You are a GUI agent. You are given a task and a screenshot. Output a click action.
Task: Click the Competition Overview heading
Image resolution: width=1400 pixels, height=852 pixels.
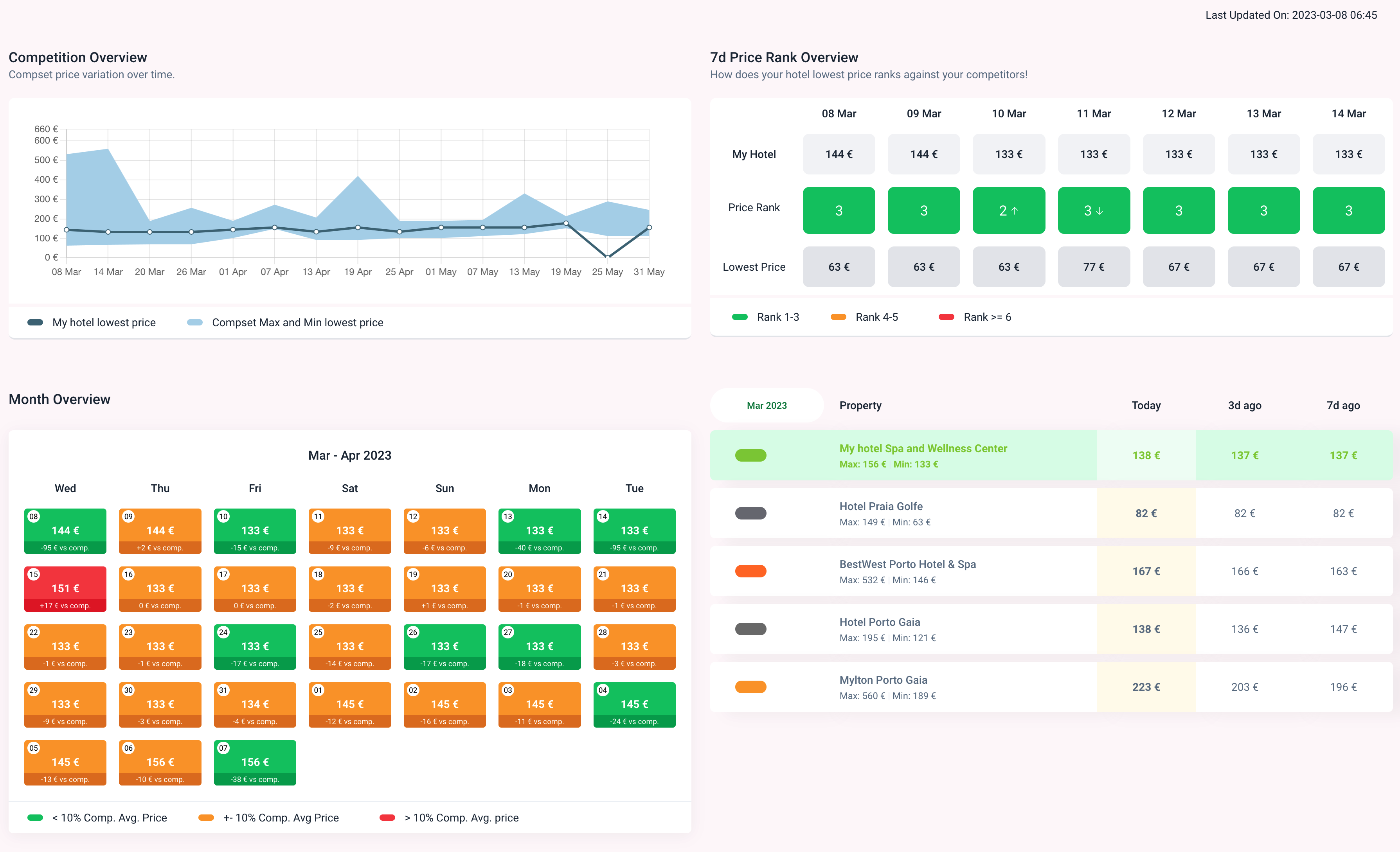(x=78, y=58)
